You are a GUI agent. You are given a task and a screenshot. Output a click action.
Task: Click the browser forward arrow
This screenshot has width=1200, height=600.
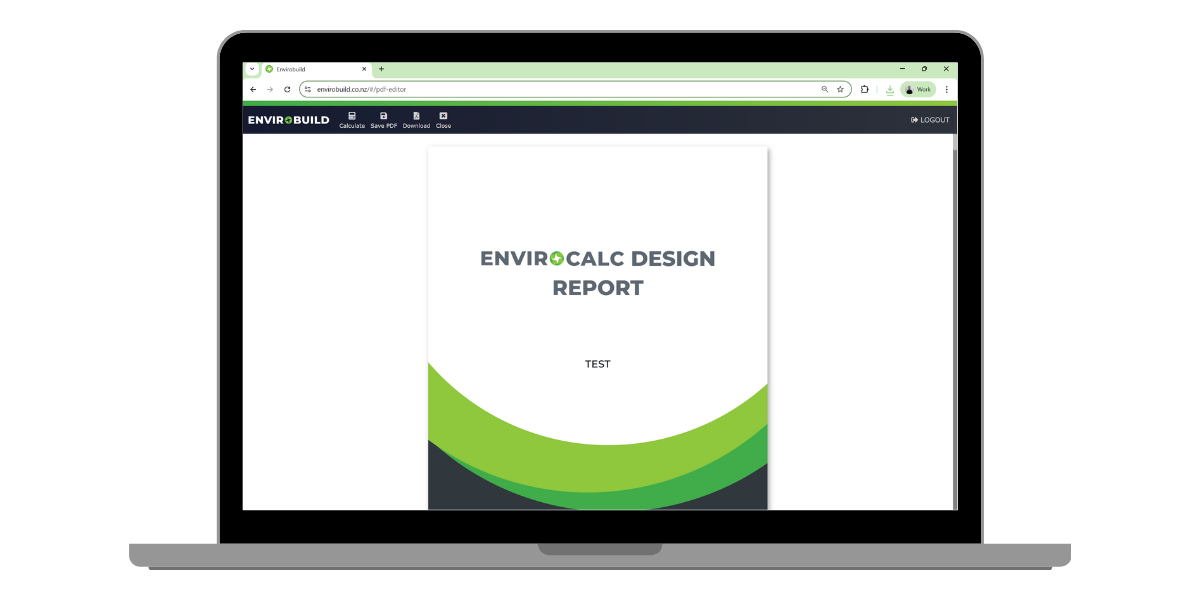coord(270,89)
